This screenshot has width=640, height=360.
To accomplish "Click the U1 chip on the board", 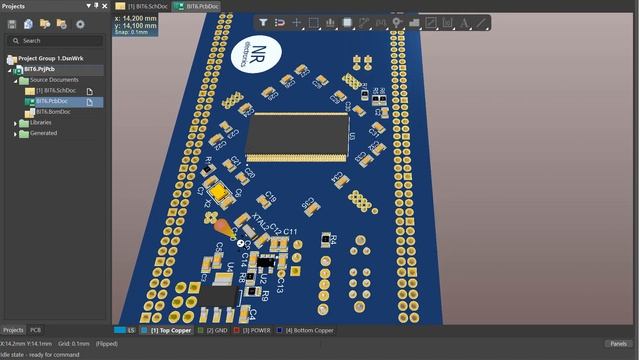I will pyautogui.click(x=297, y=137).
